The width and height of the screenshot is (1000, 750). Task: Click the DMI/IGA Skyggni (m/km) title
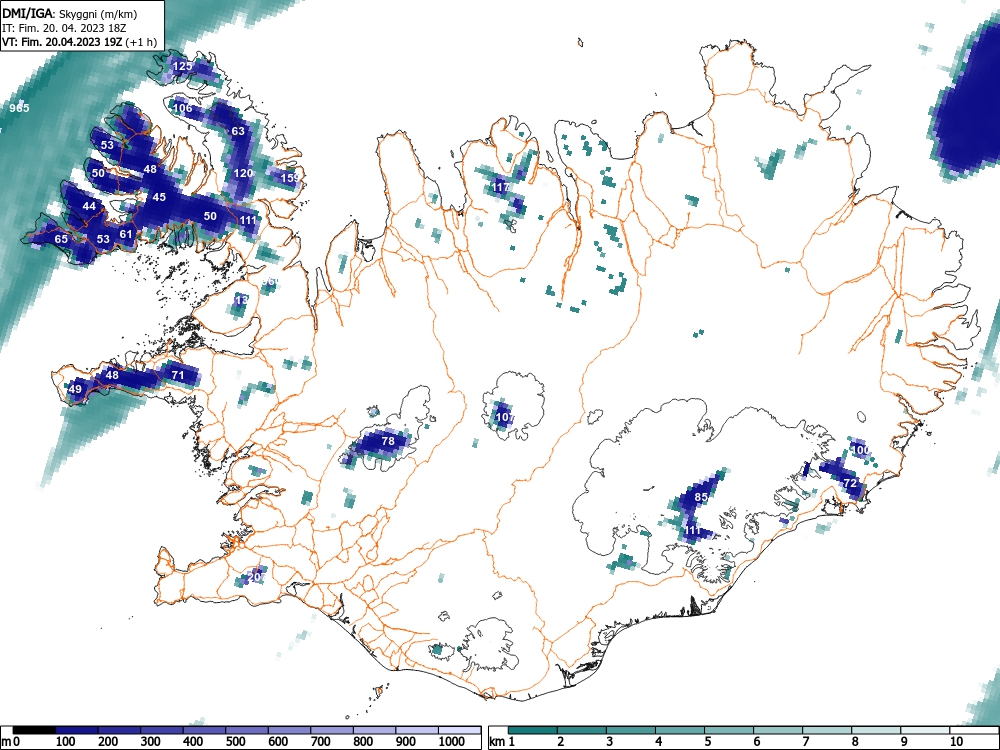(x=70, y=13)
